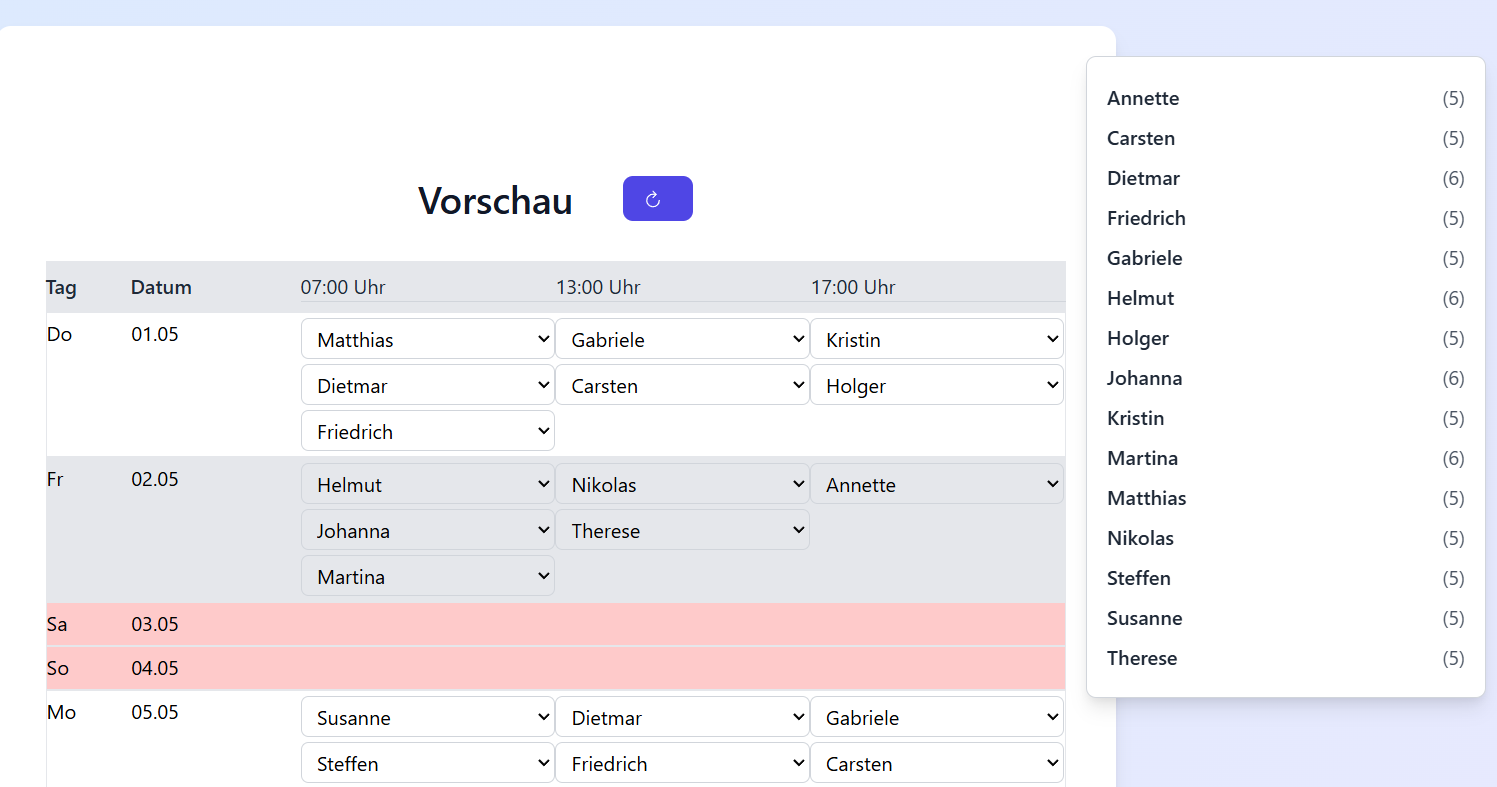
Task: Click the Datum column header
Action: (161, 287)
